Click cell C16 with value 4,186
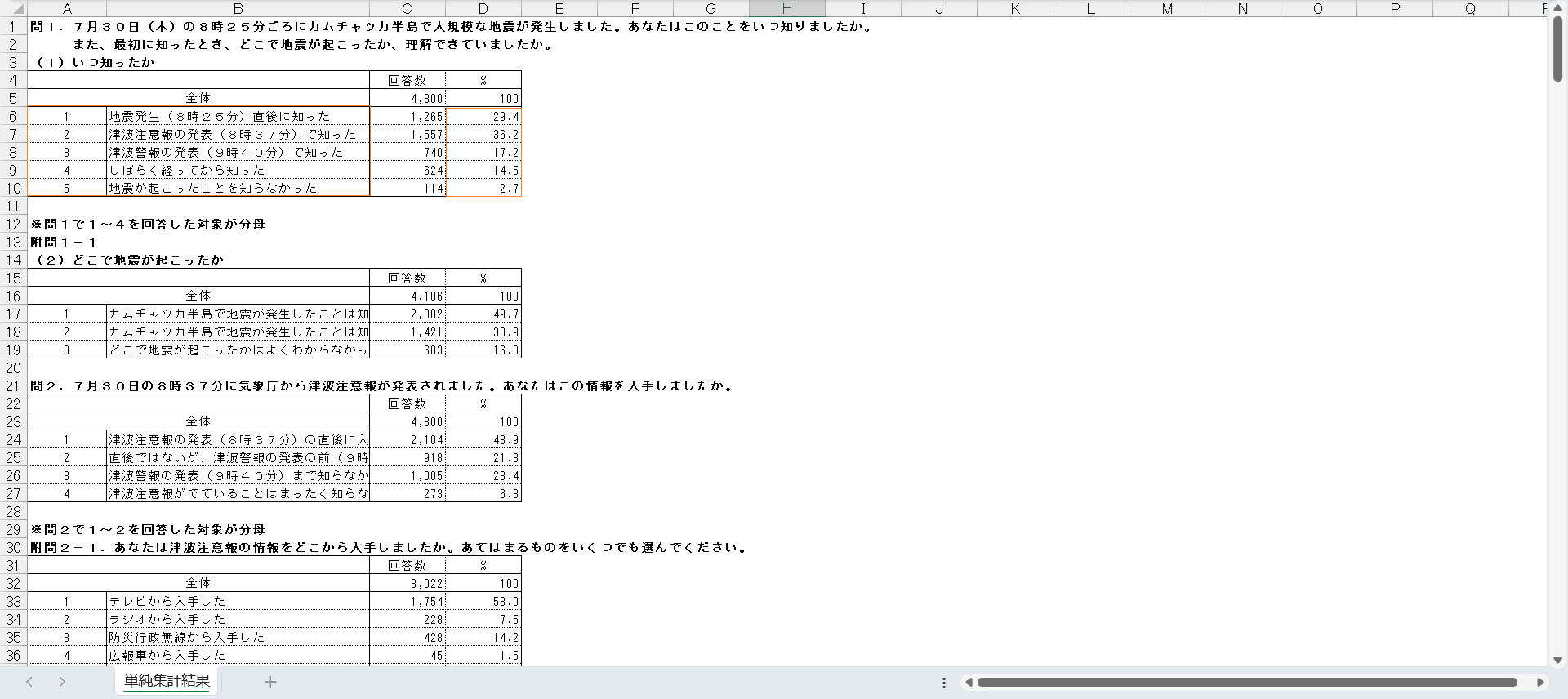1568x699 pixels. pos(408,296)
